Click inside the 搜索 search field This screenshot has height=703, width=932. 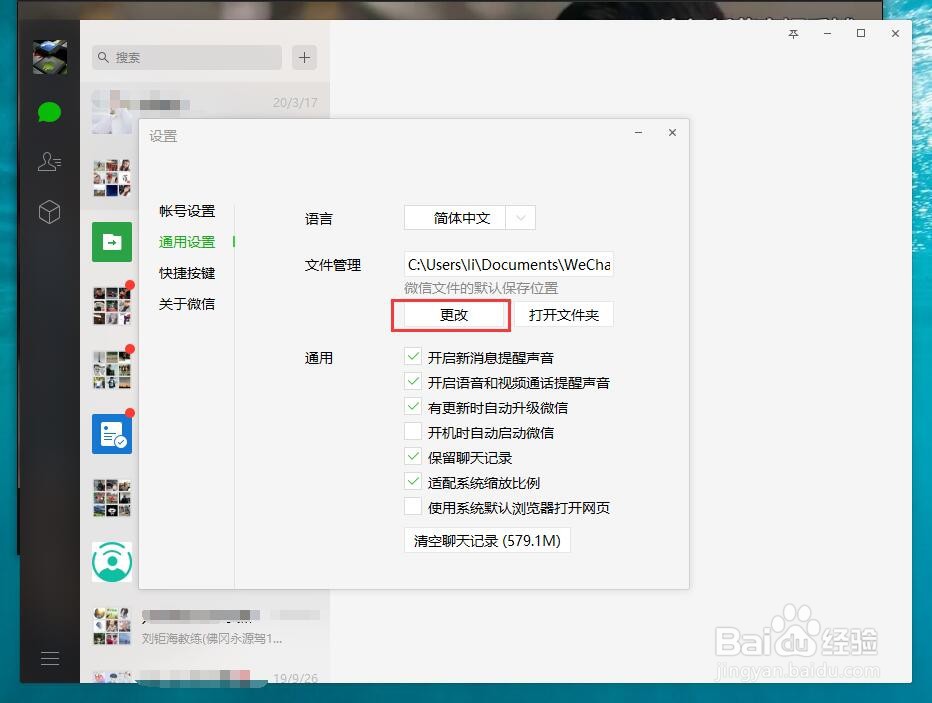[x=185, y=58]
